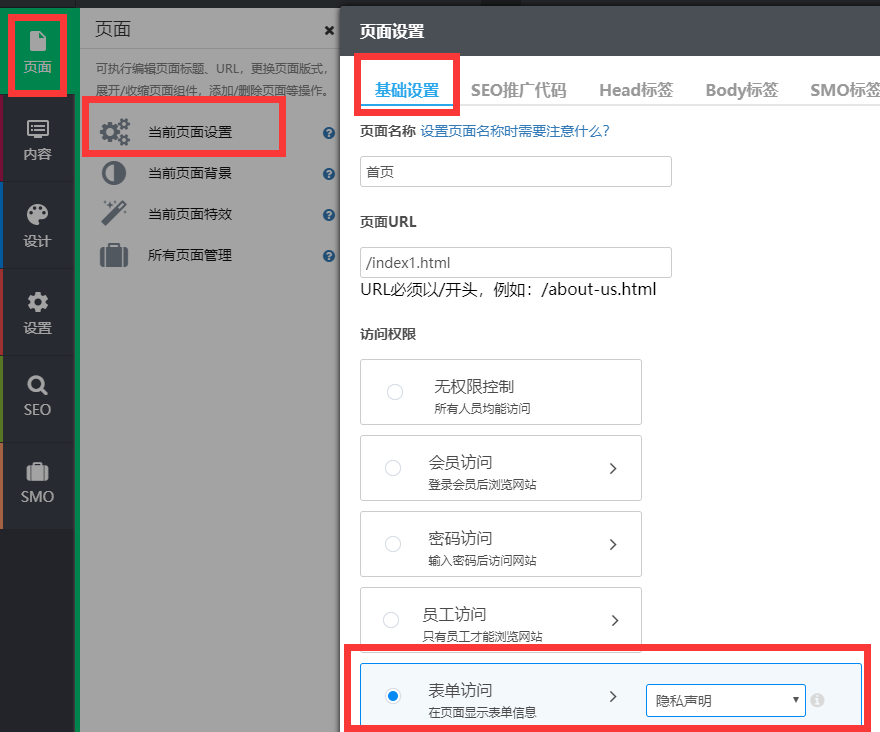Select the 当前页面特效 magic wand icon
Viewport: 880px width, 732px height.
114,213
